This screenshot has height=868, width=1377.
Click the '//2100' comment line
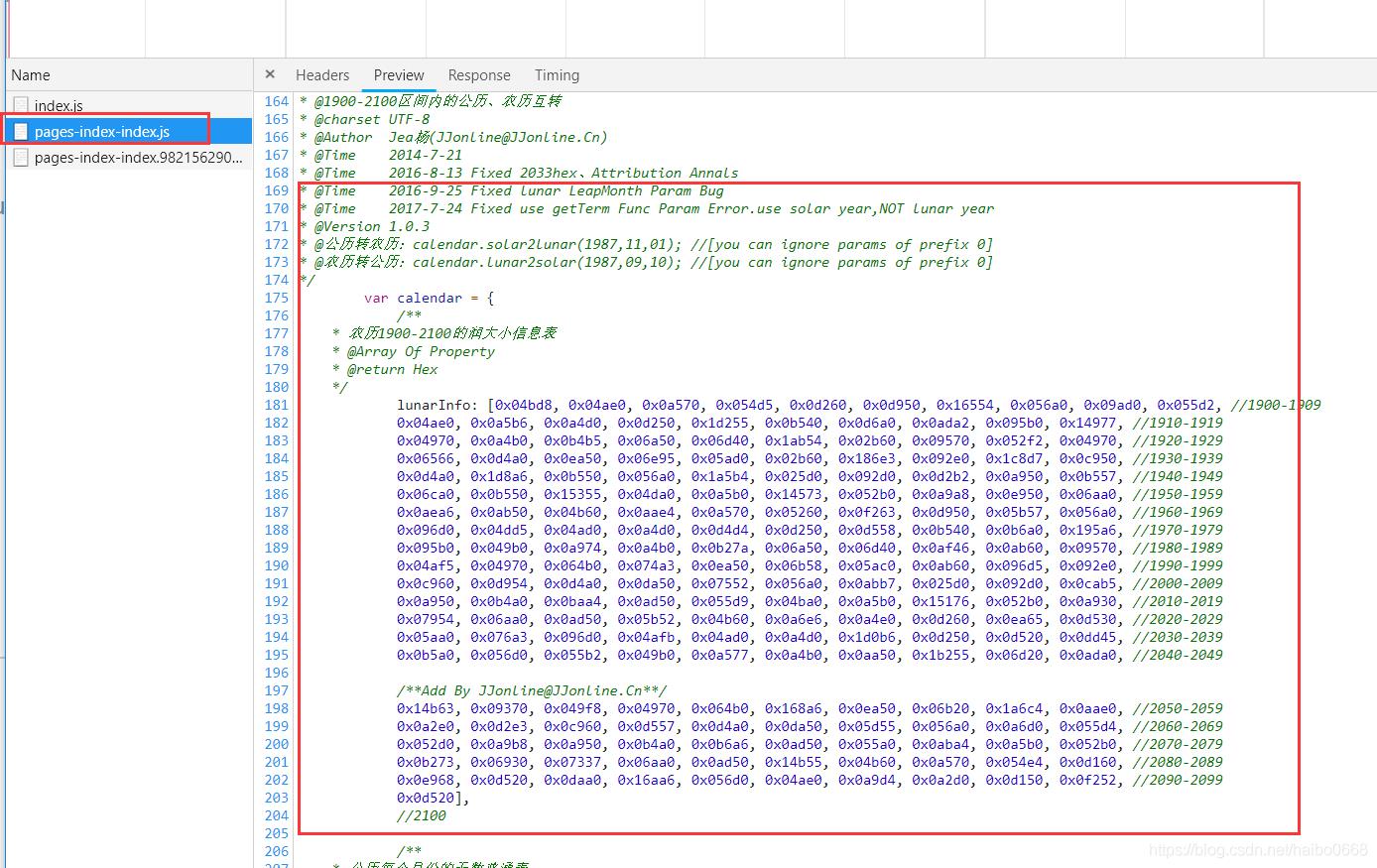pos(422,815)
